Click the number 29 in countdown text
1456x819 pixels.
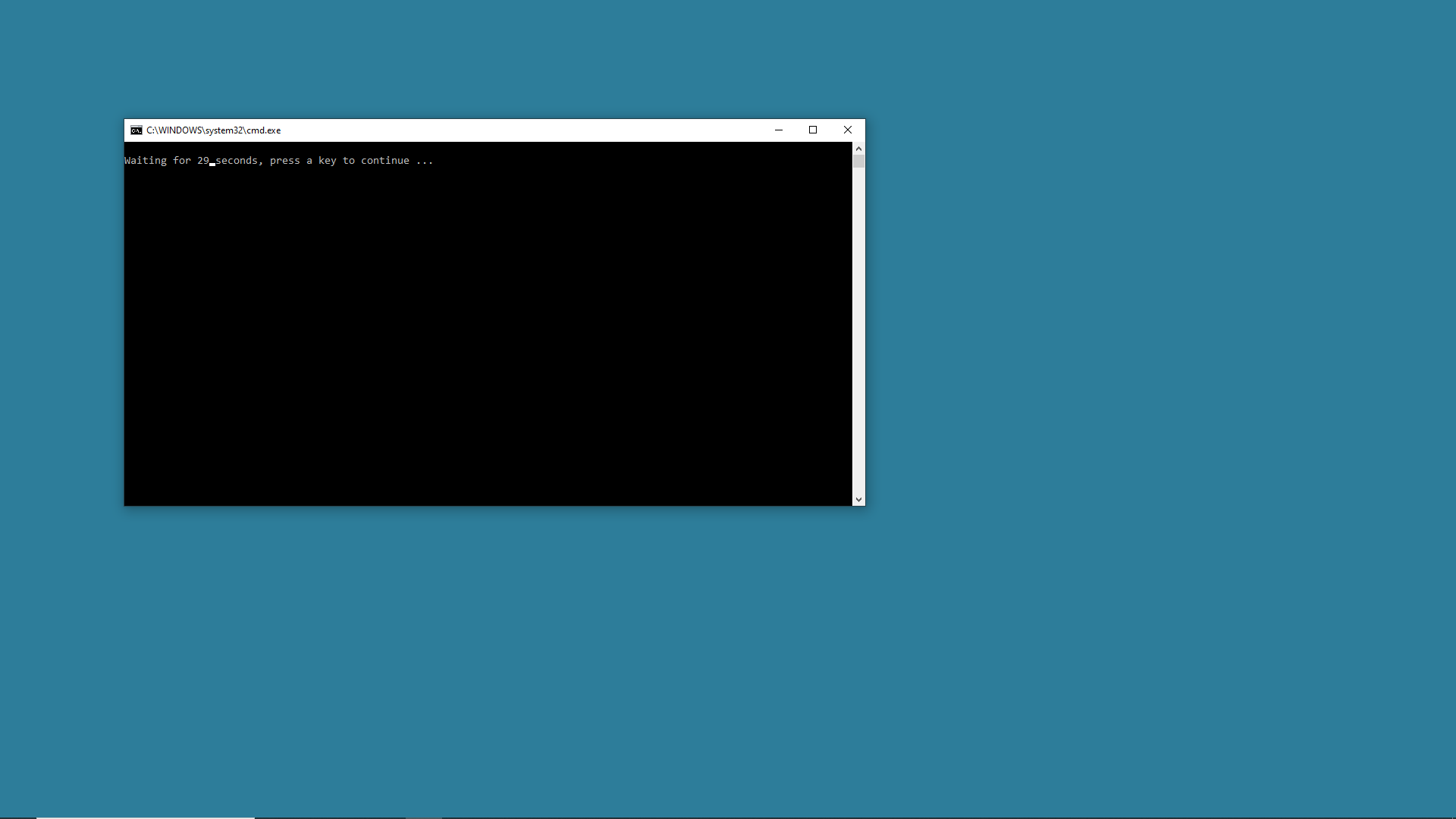coord(202,161)
